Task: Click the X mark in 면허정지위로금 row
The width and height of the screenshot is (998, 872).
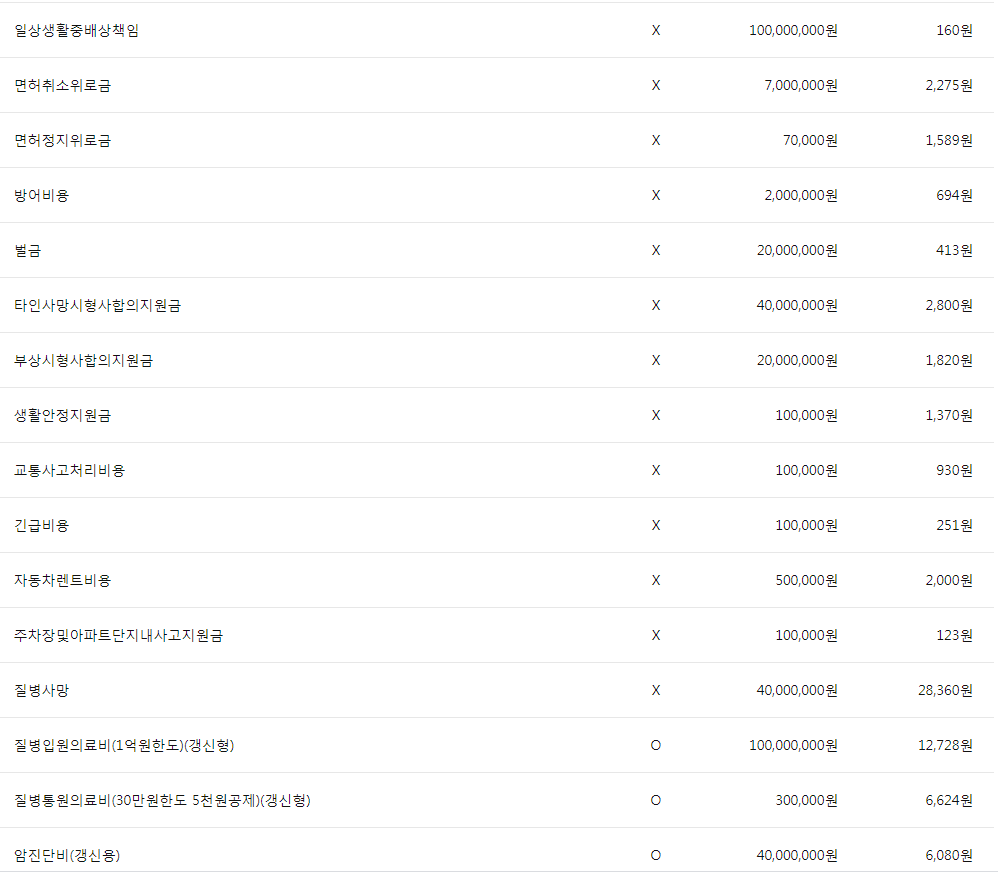Action: (656, 141)
